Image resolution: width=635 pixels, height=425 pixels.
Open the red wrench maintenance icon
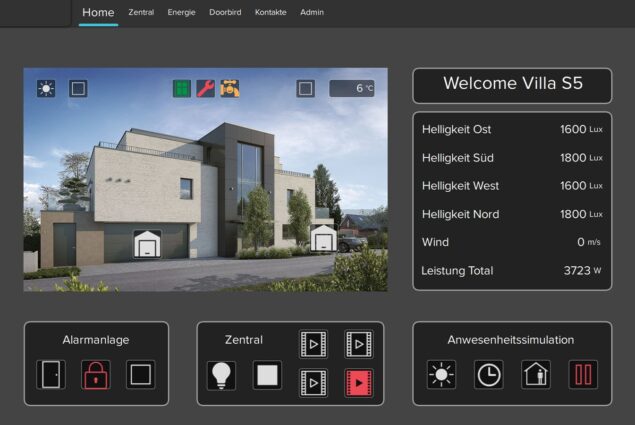tap(206, 88)
